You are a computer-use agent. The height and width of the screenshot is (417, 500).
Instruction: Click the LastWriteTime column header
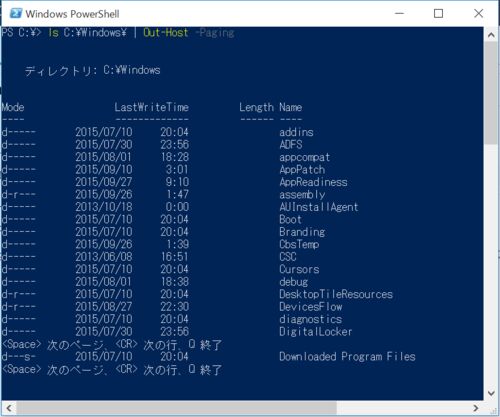click(152, 107)
